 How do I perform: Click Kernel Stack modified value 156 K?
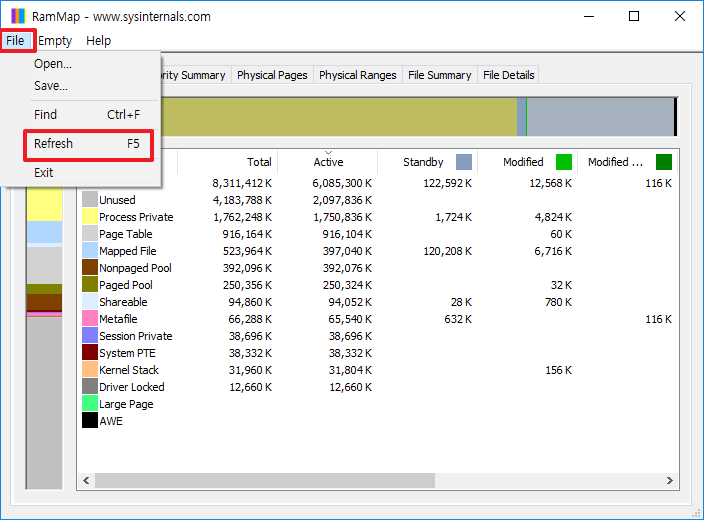click(x=558, y=370)
